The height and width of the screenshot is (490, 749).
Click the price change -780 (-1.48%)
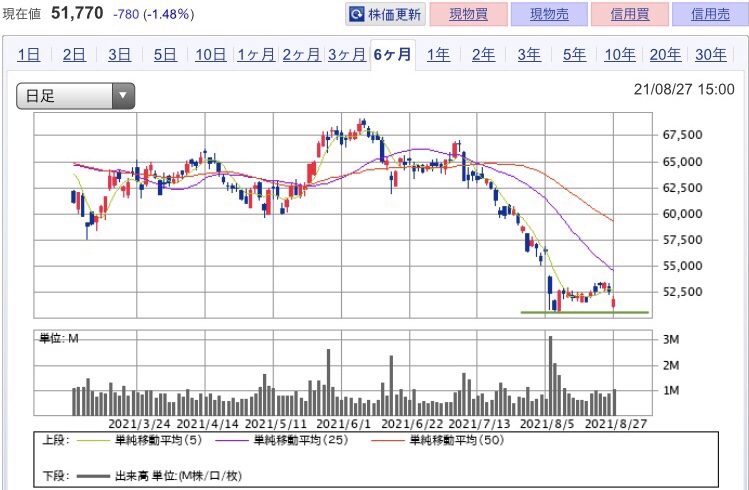click(153, 14)
